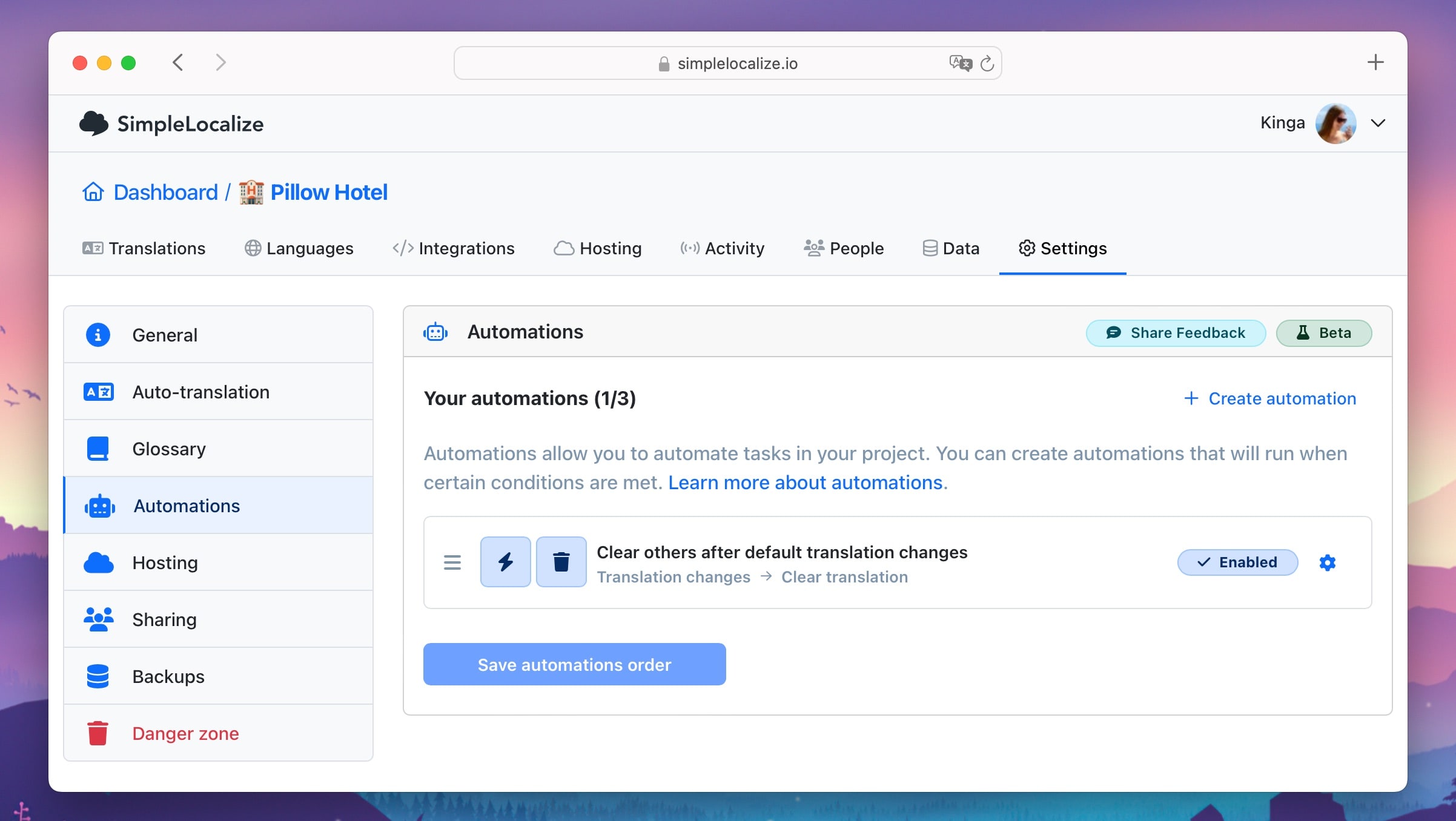The image size is (1456, 821).
Task: Click the Kinga username text
Action: [x=1282, y=123]
